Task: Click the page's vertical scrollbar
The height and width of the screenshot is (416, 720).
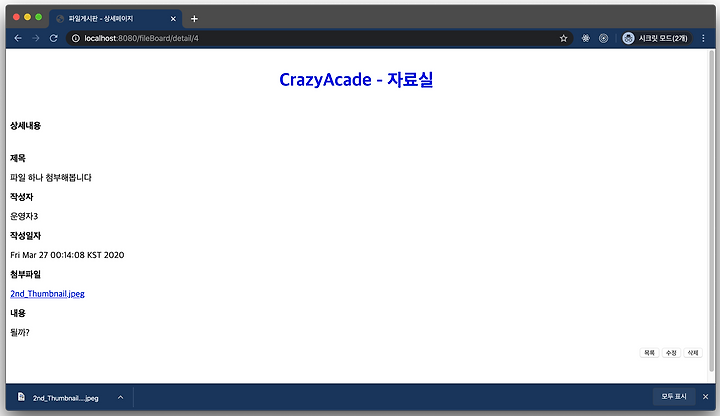Action: [x=712, y=211]
